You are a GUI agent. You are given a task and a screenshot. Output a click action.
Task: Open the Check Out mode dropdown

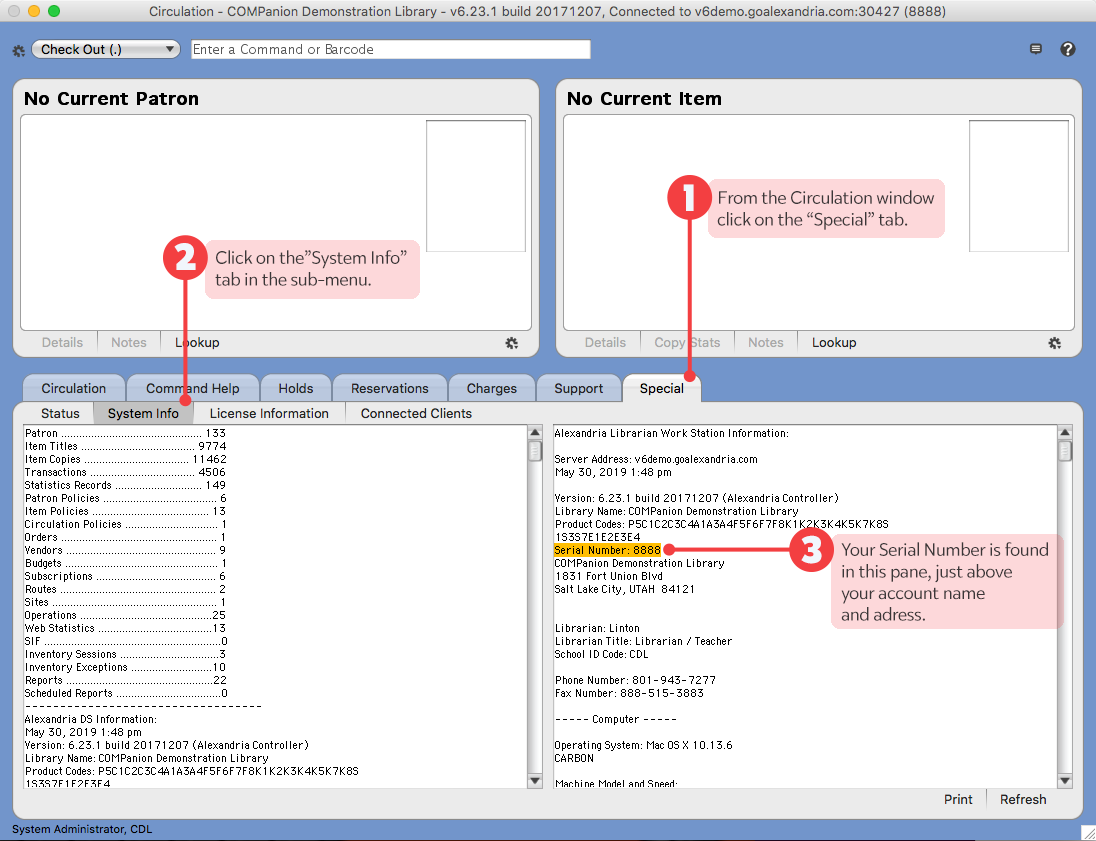106,49
